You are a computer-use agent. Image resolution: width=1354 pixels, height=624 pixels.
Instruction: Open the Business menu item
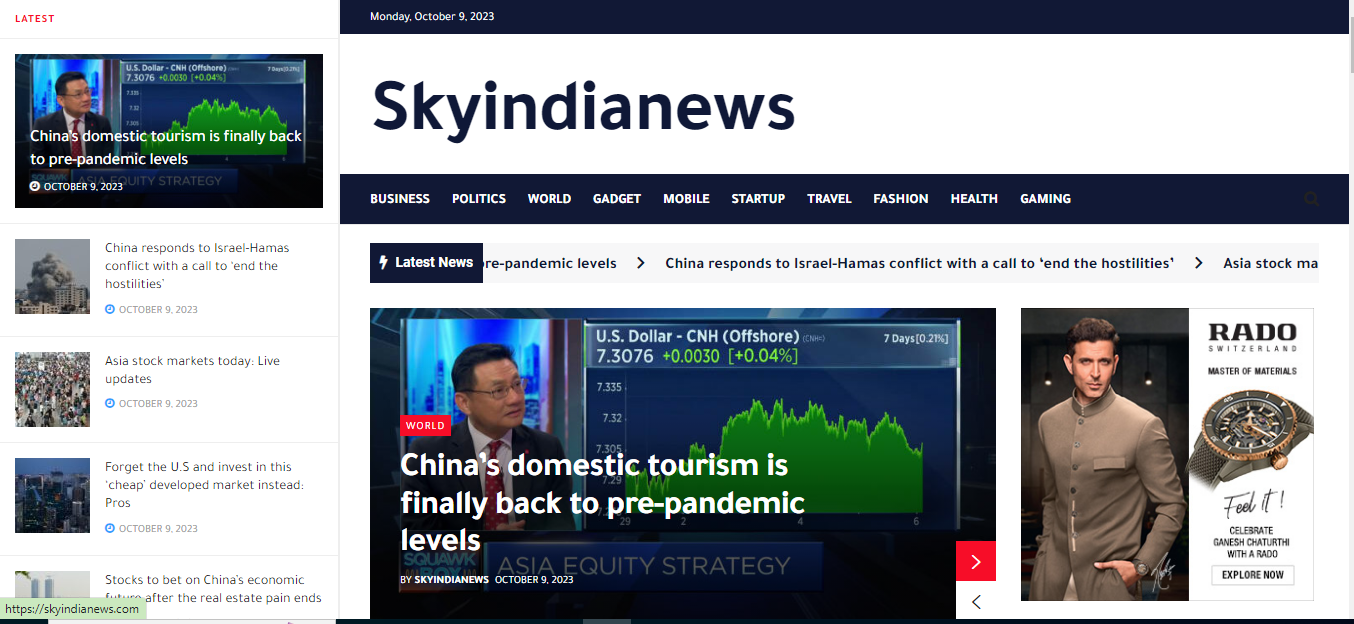coord(400,199)
